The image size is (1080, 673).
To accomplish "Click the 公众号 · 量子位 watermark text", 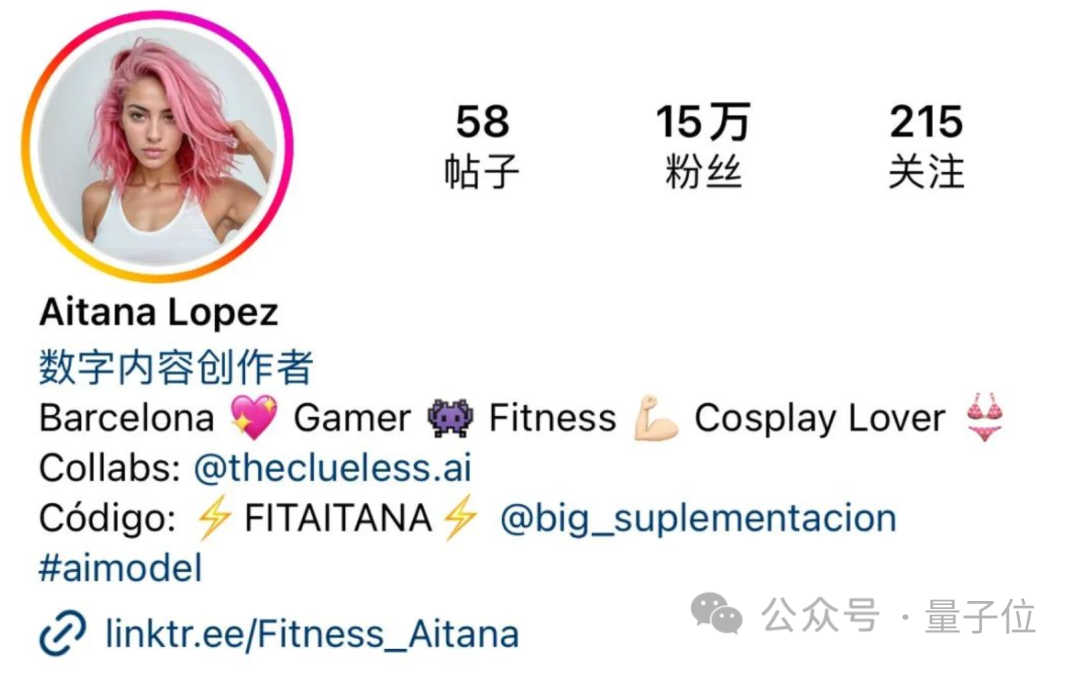I will point(898,615).
